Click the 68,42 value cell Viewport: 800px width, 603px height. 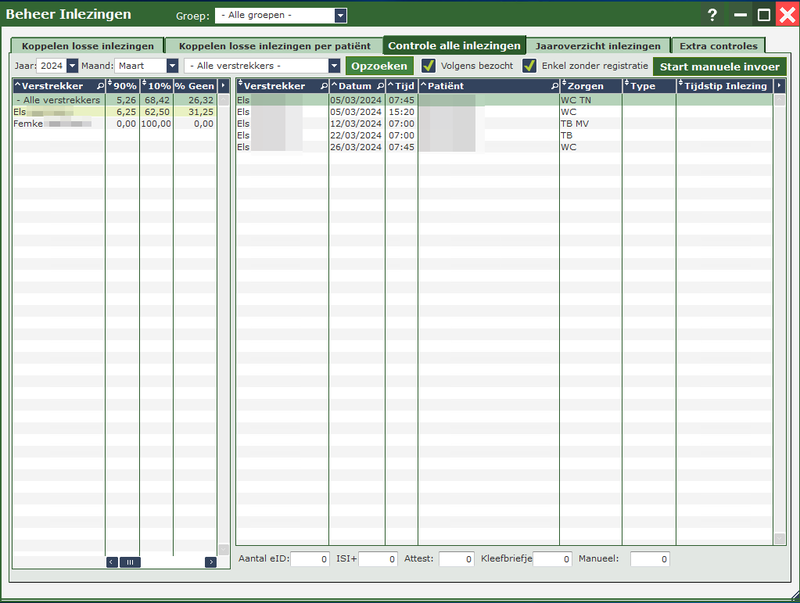[157, 100]
